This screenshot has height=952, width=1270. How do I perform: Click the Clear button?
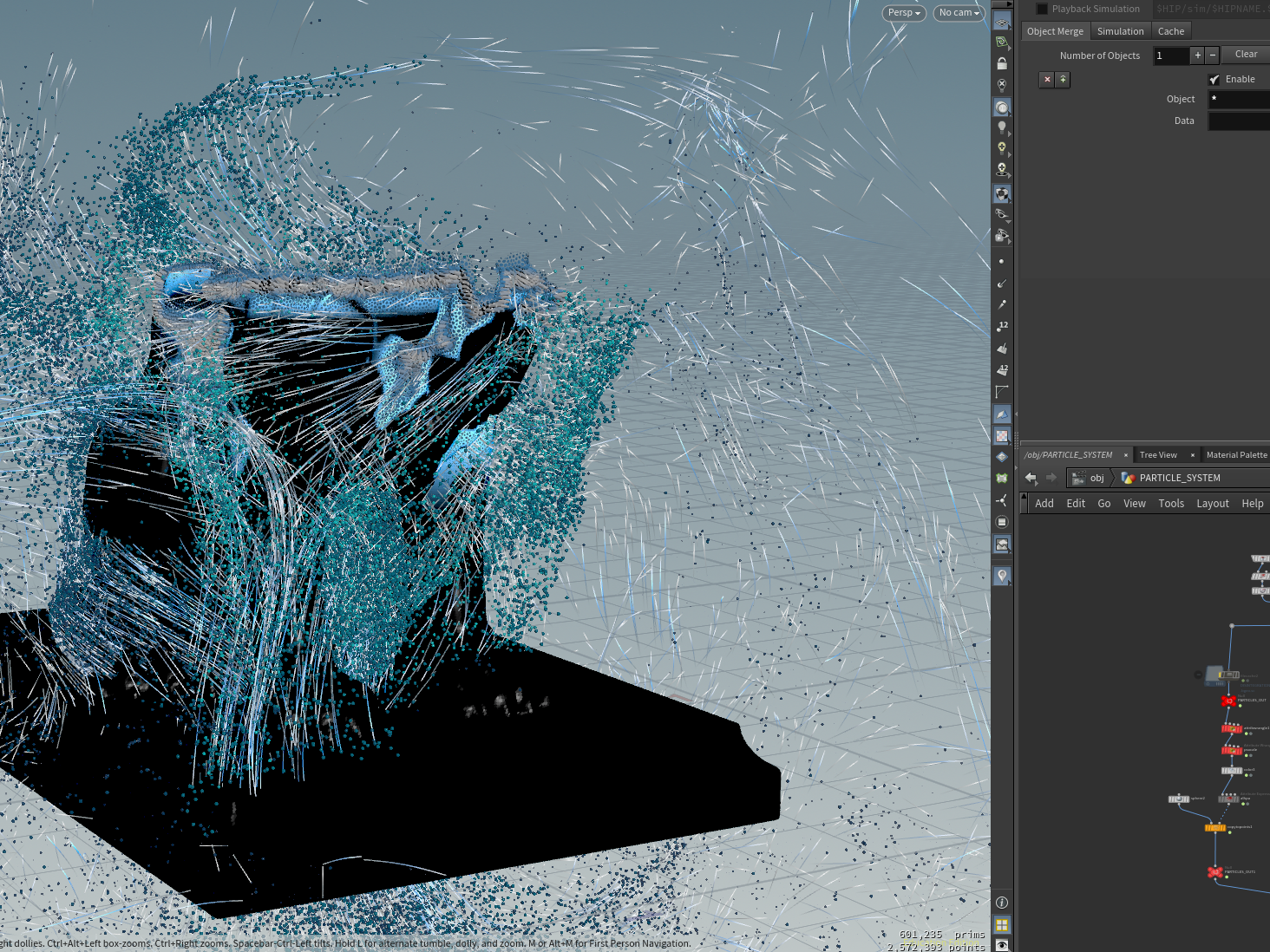click(x=1246, y=55)
